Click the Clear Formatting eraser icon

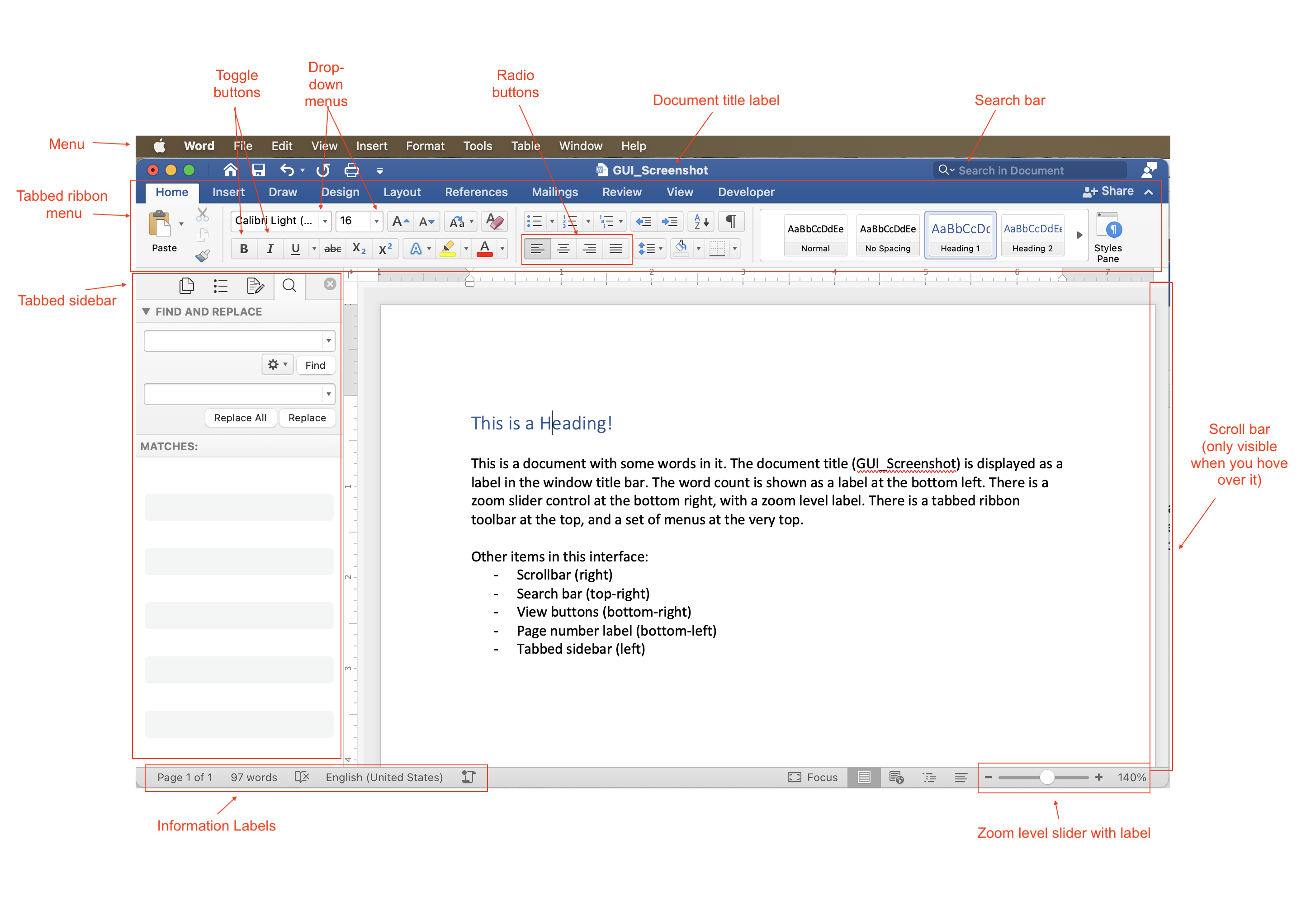coord(495,222)
